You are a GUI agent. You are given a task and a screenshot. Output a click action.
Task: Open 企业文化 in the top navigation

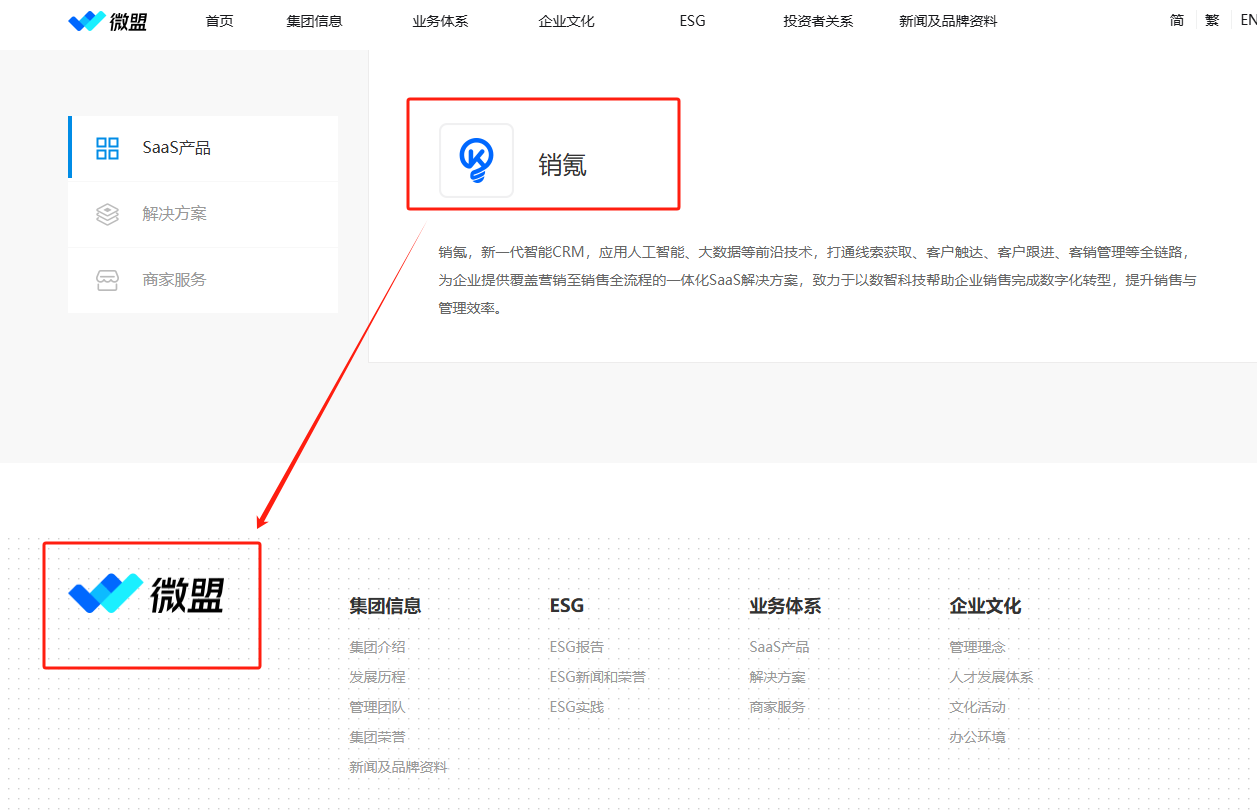point(566,21)
